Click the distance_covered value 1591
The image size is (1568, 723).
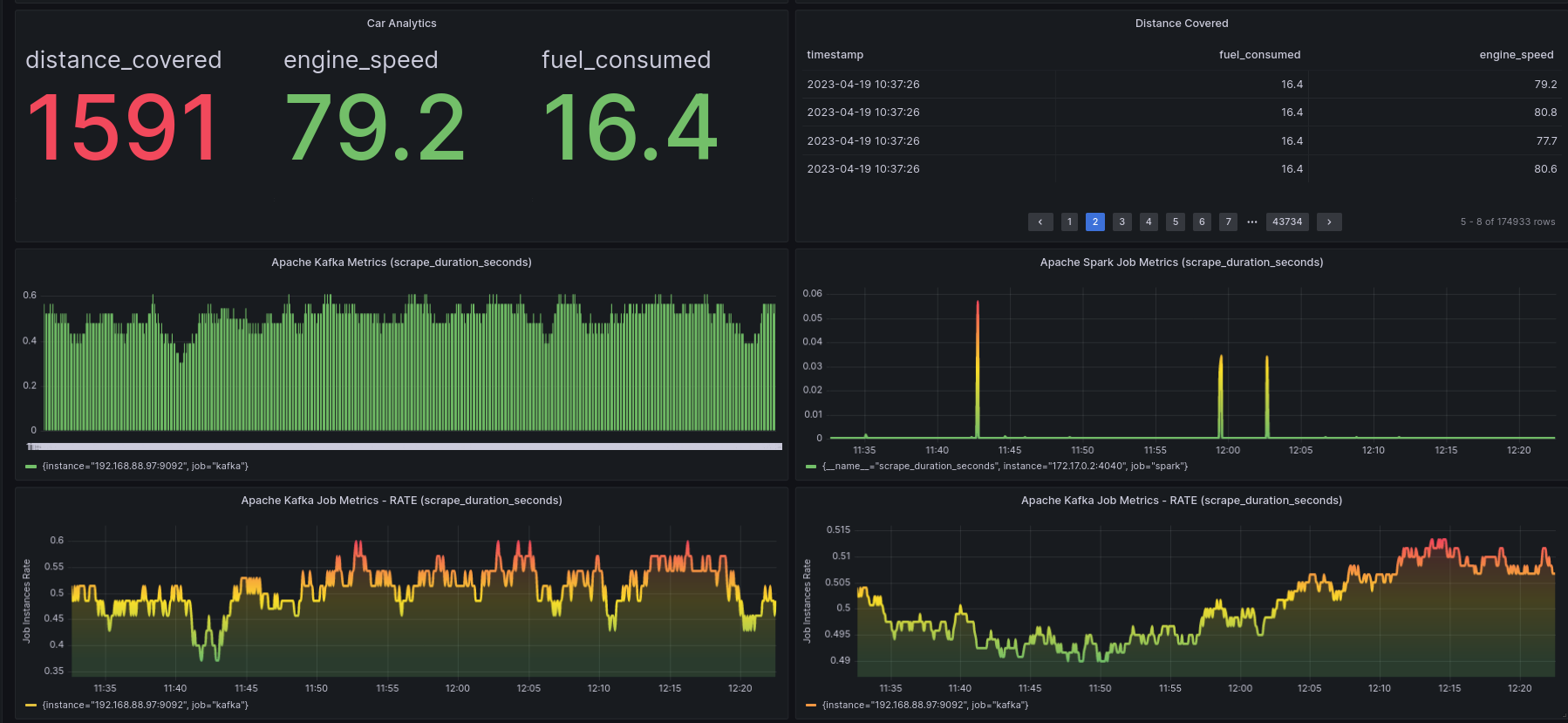click(123, 128)
